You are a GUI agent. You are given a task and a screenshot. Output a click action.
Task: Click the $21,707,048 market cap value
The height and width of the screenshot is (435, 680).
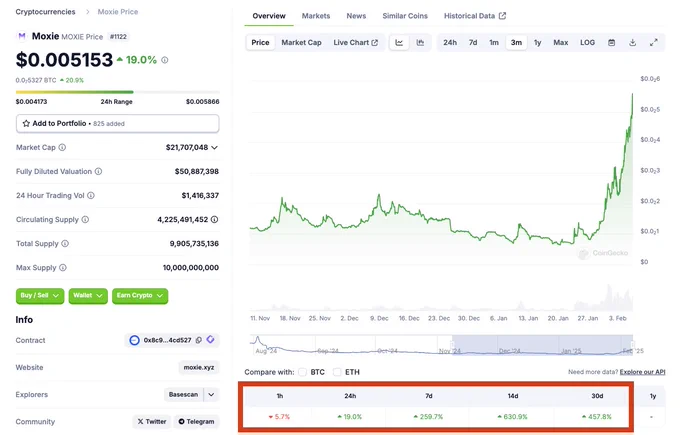tap(187, 147)
